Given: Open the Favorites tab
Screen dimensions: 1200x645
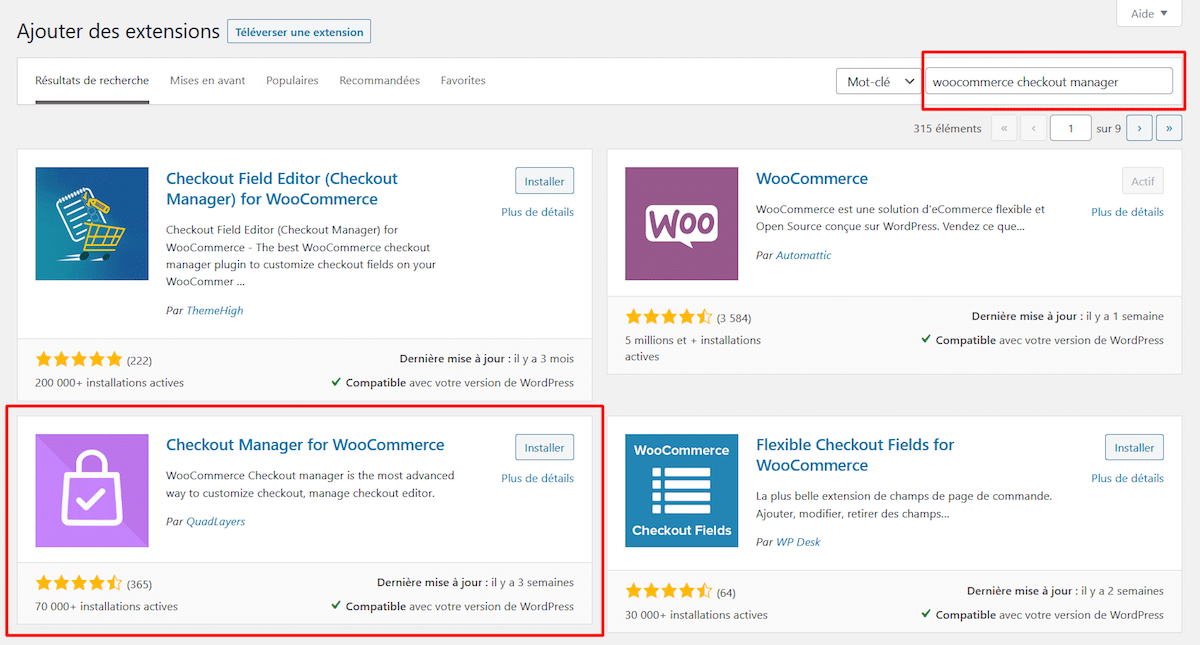Looking at the screenshot, I should pyautogui.click(x=463, y=81).
